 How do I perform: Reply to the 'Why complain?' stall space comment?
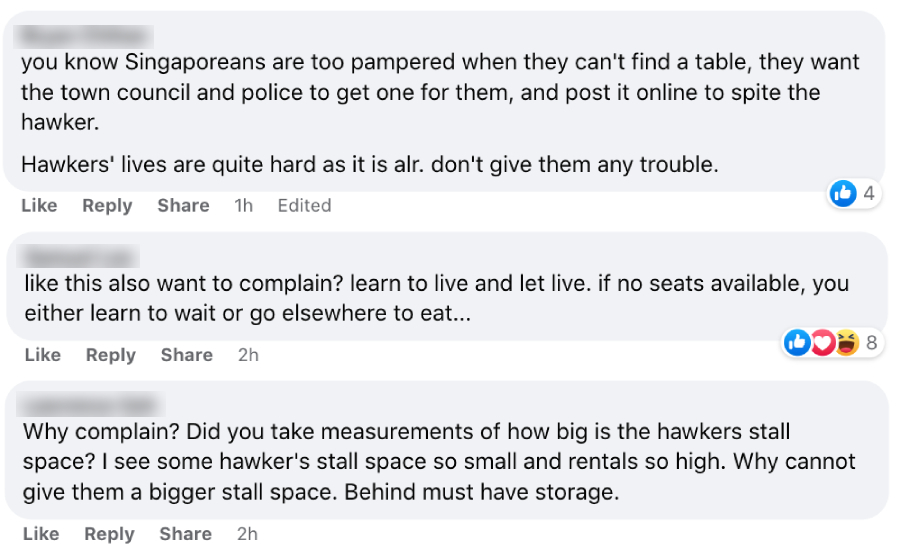110,534
